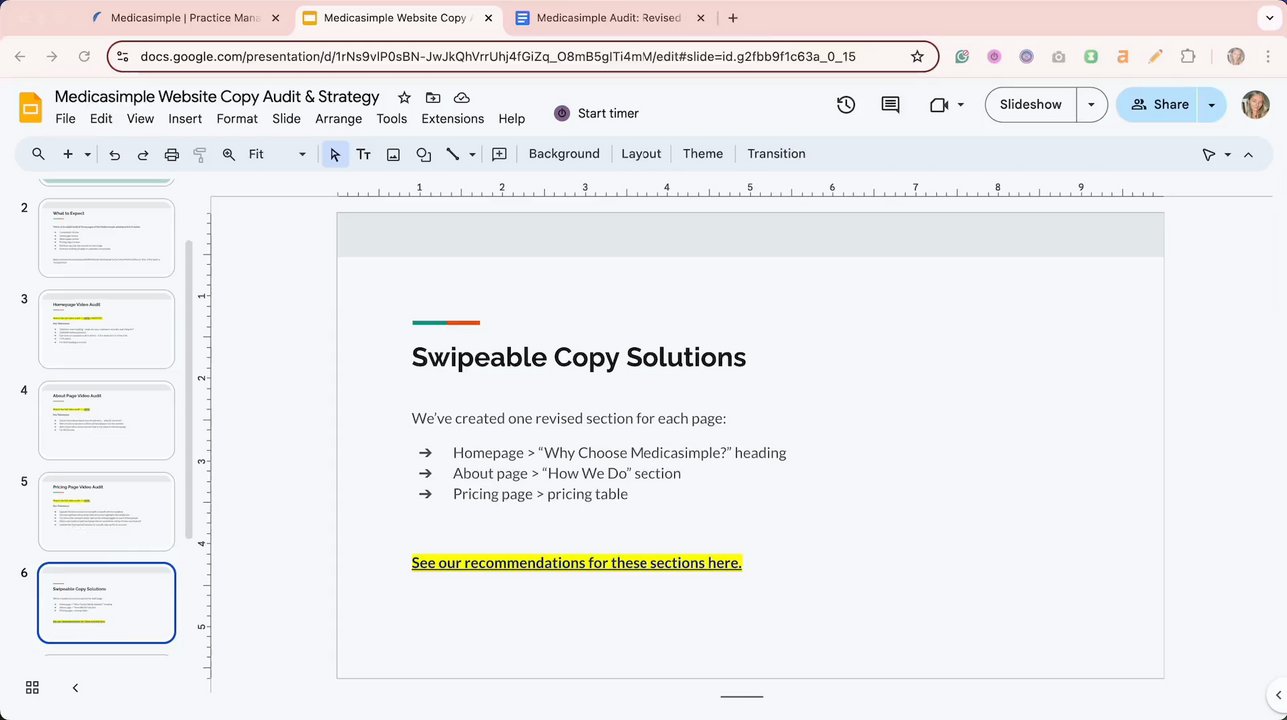Hide the menus with collapse chevron

coord(1248,155)
